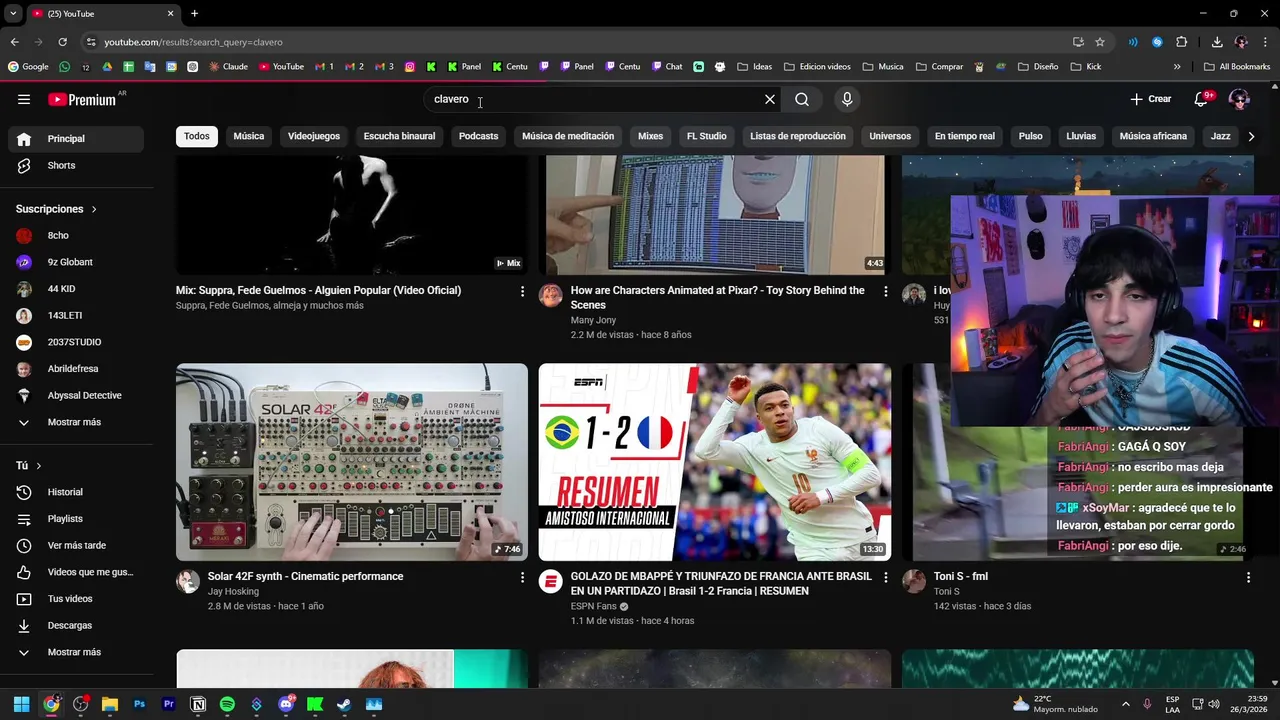This screenshot has height=720, width=1280.
Task: Open ESPN Fans channel link
Action: (x=593, y=606)
